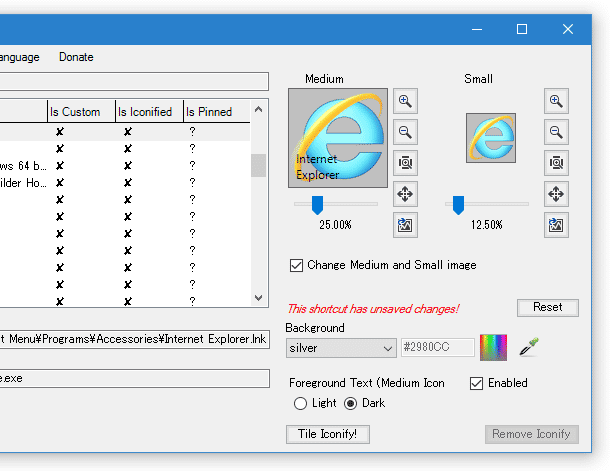
Task: Maximize the window
Action: (x=522, y=29)
